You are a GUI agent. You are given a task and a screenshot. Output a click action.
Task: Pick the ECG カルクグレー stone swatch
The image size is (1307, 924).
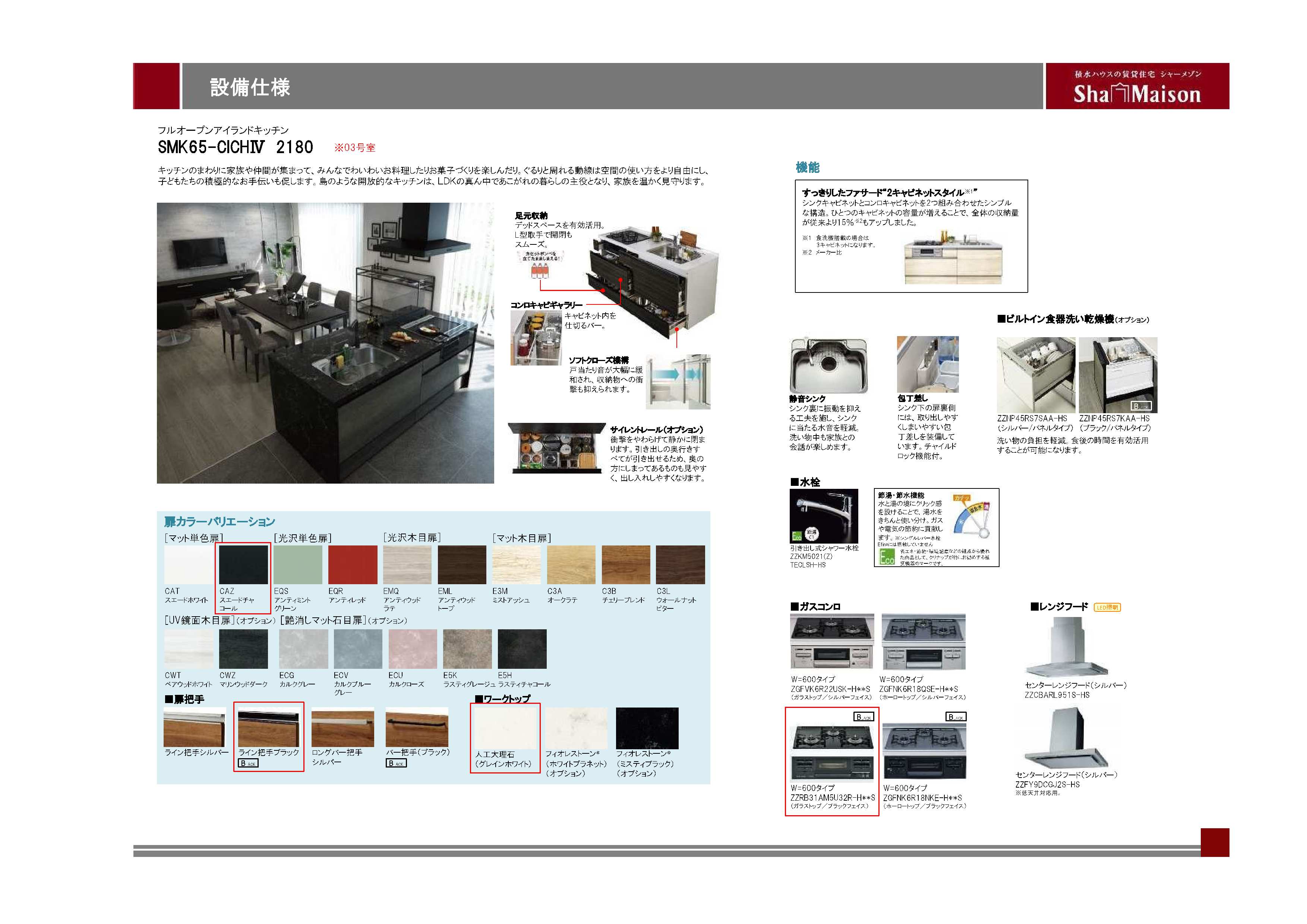[x=303, y=649]
